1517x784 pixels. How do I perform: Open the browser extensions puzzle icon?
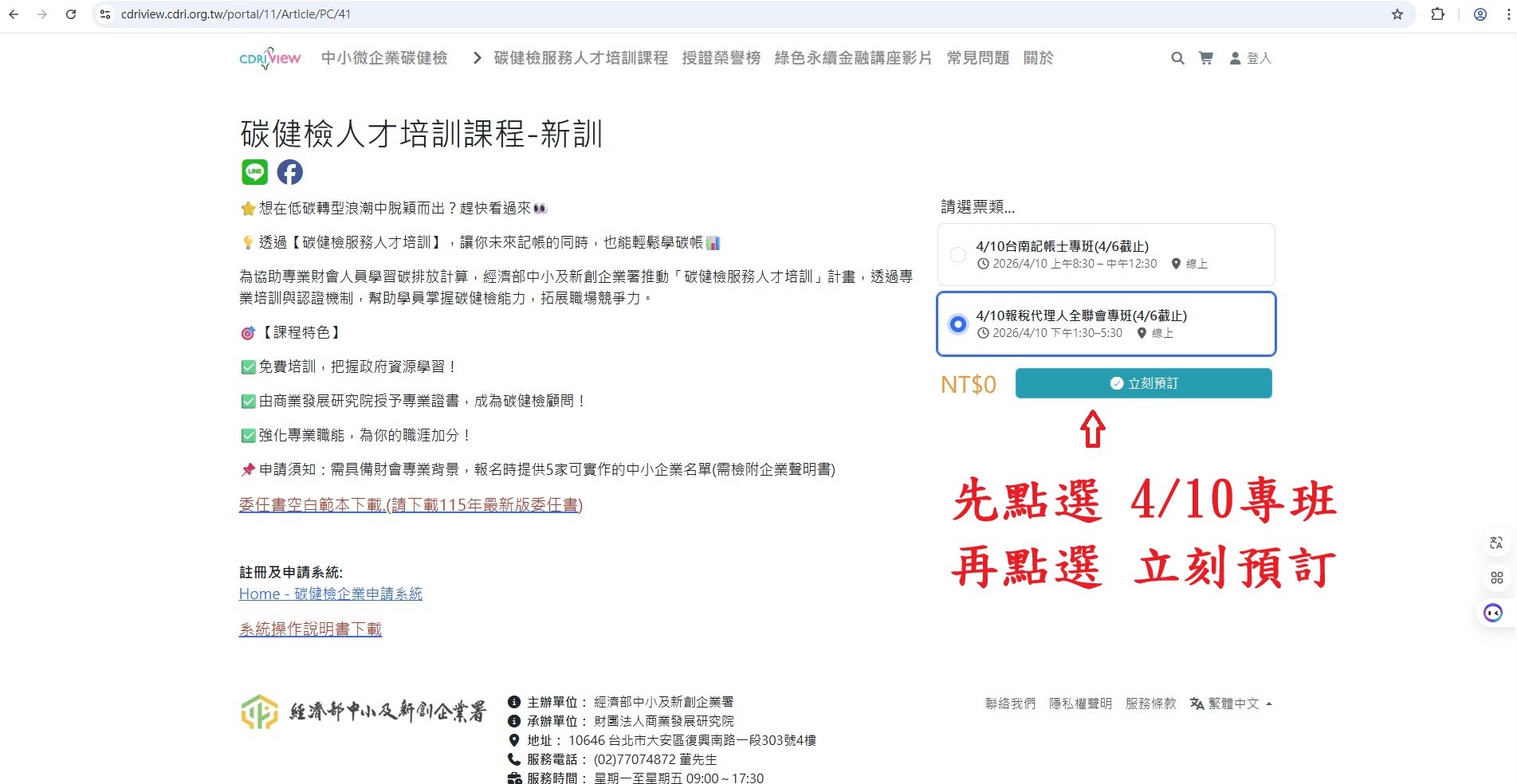coord(1437,14)
